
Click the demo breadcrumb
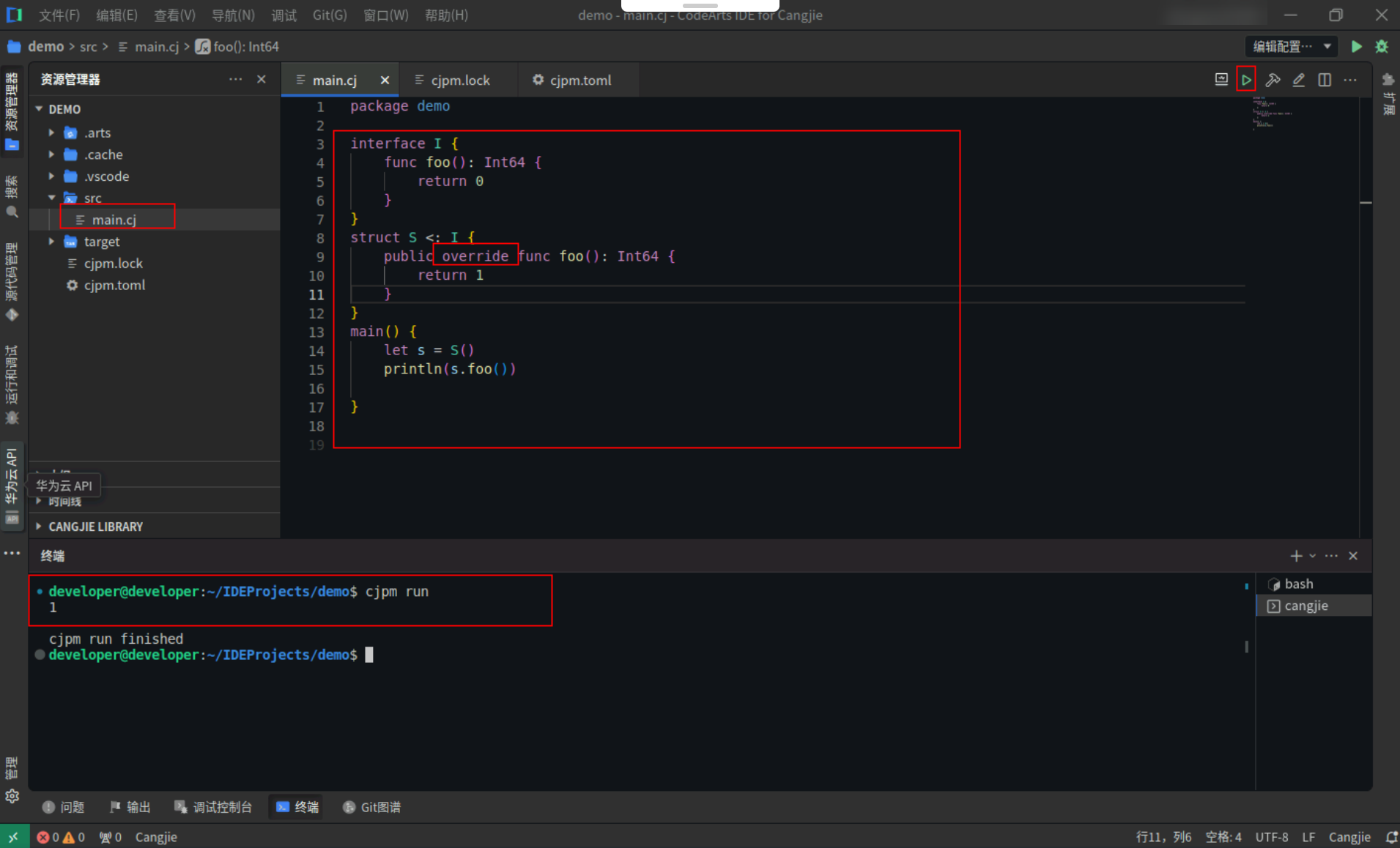[x=45, y=47]
